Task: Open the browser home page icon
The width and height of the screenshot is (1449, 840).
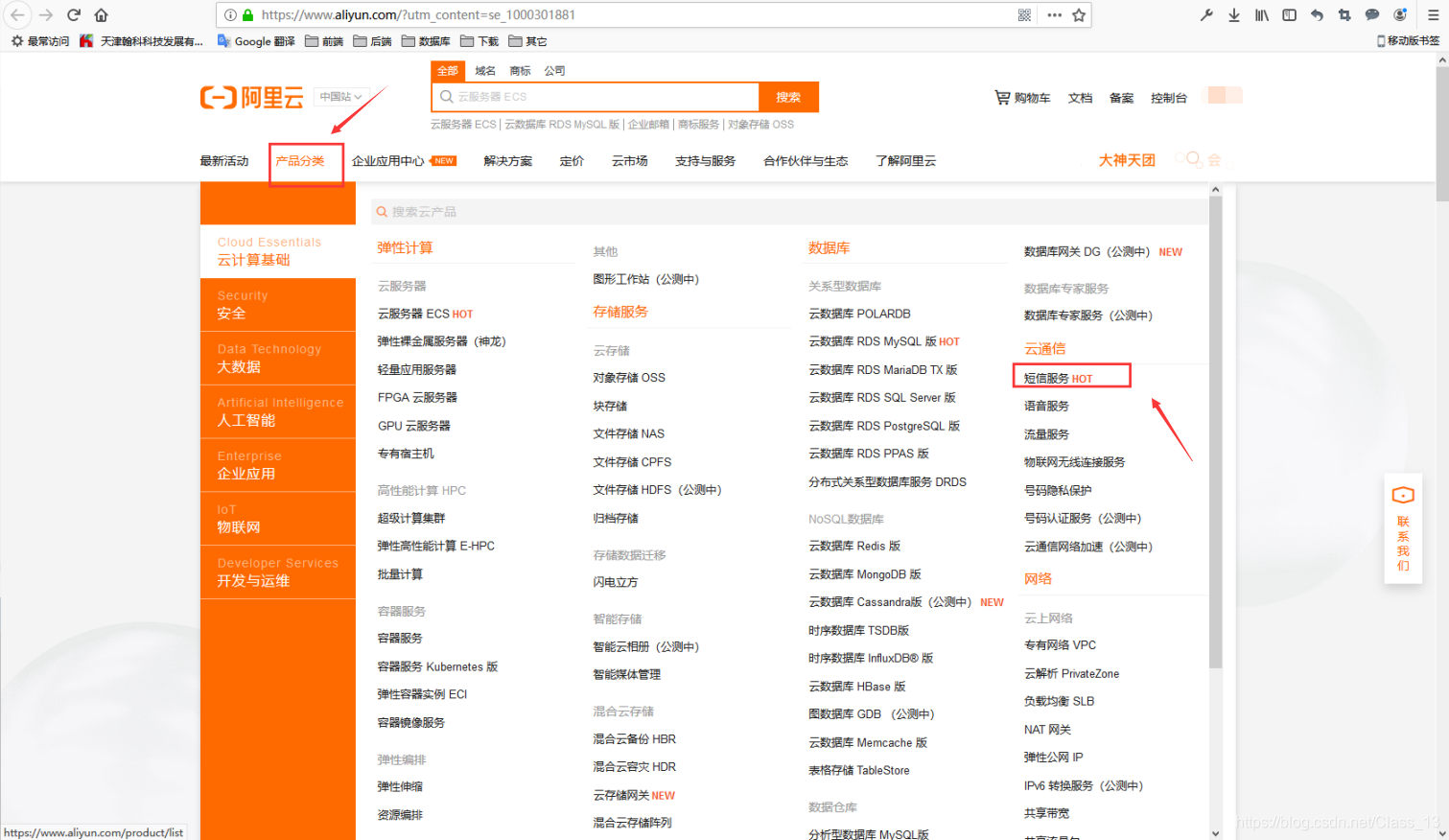Action: tap(102, 14)
